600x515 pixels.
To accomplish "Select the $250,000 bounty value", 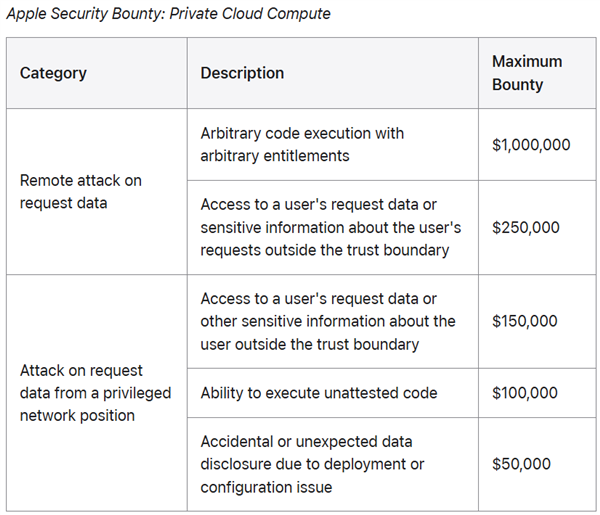I will pos(526,227).
